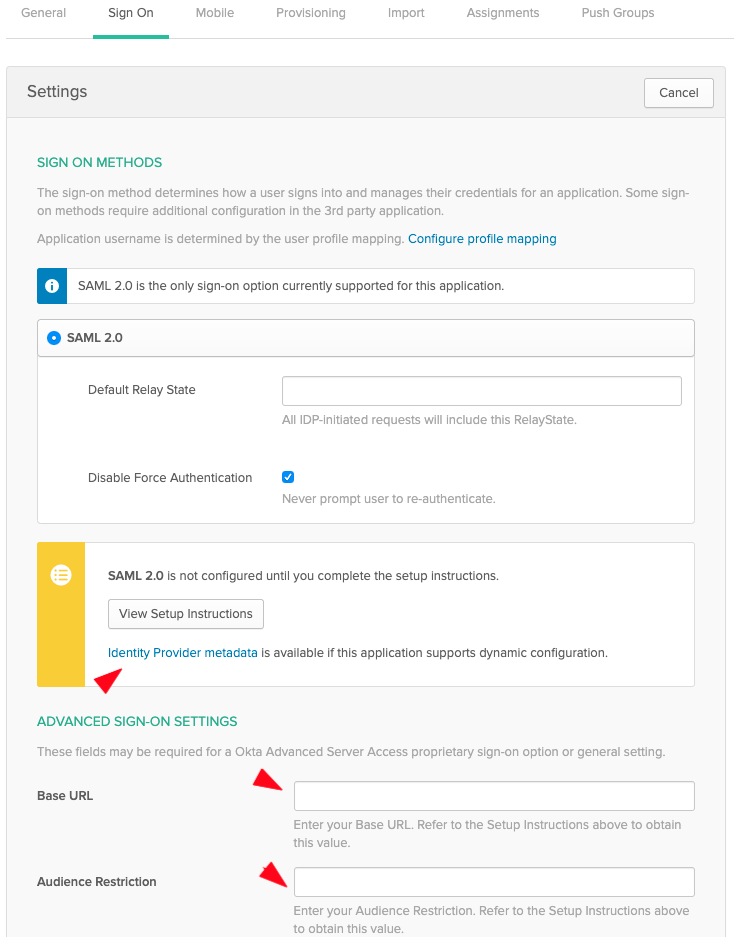
Task: Toggle the Disable Force Authentication checkbox
Action: (x=288, y=477)
